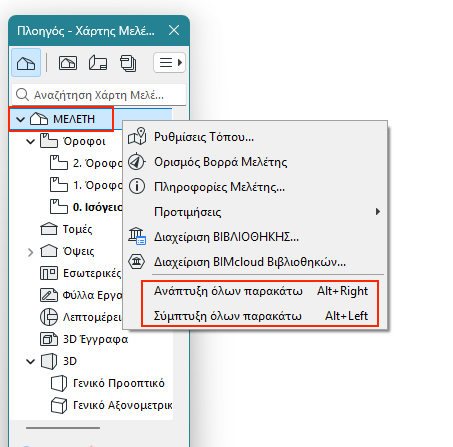Screen dimensions: 453x447
Task: Select the Λεπτομέρειες tree entry
Action: 92,317
